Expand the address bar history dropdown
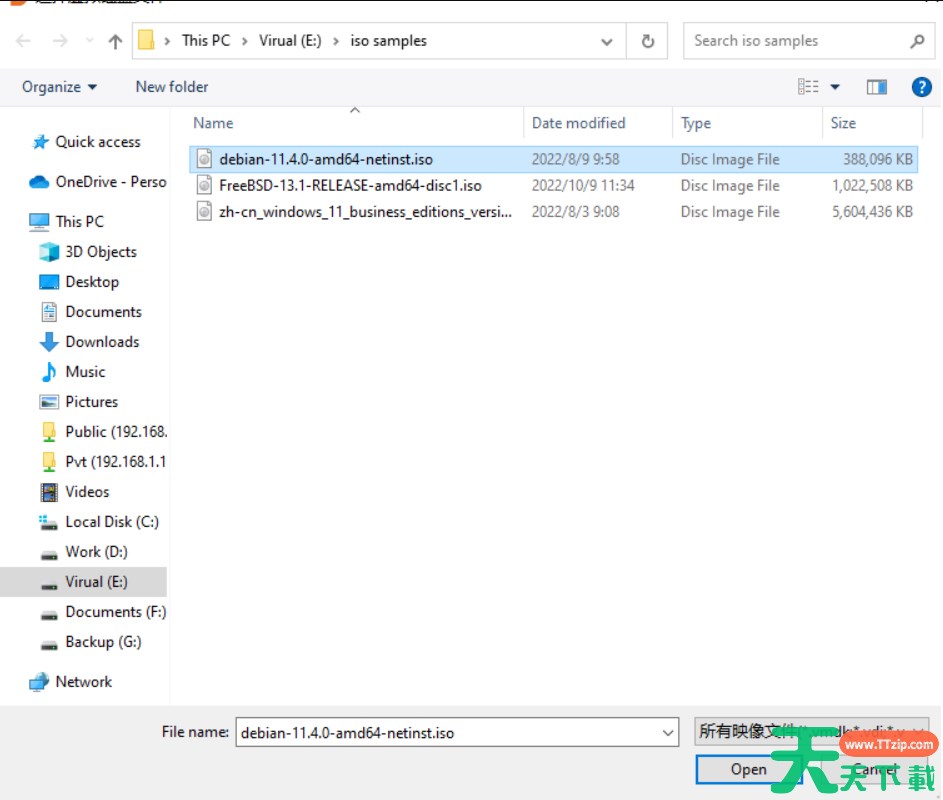The height and width of the screenshot is (800, 943). tap(607, 41)
